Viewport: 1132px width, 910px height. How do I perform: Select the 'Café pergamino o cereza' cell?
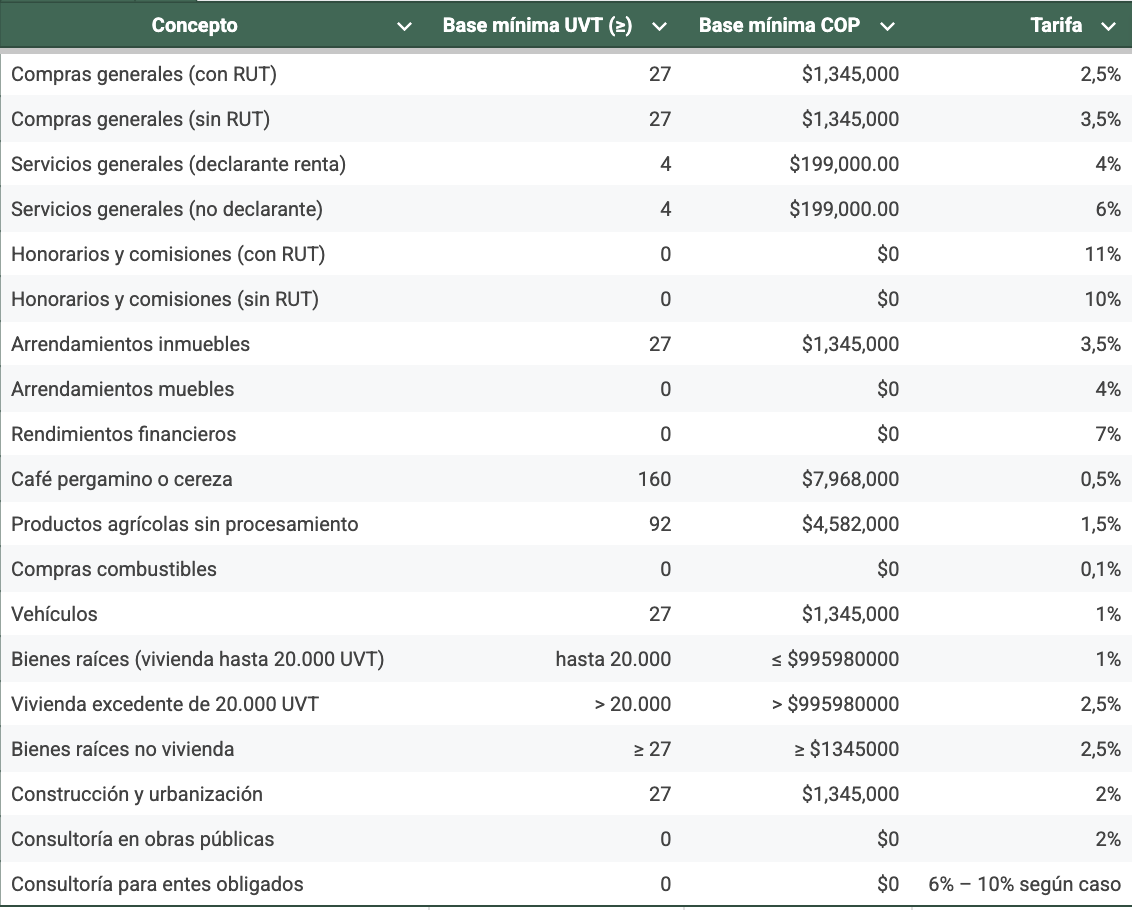coord(122,479)
